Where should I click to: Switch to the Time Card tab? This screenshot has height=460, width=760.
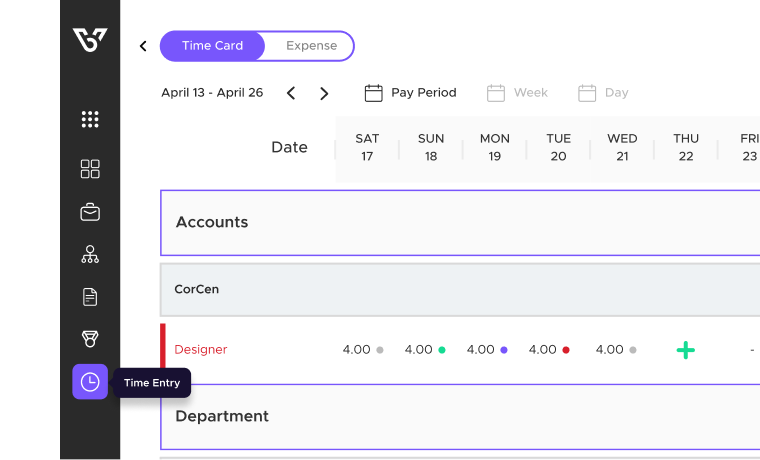pos(212,46)
